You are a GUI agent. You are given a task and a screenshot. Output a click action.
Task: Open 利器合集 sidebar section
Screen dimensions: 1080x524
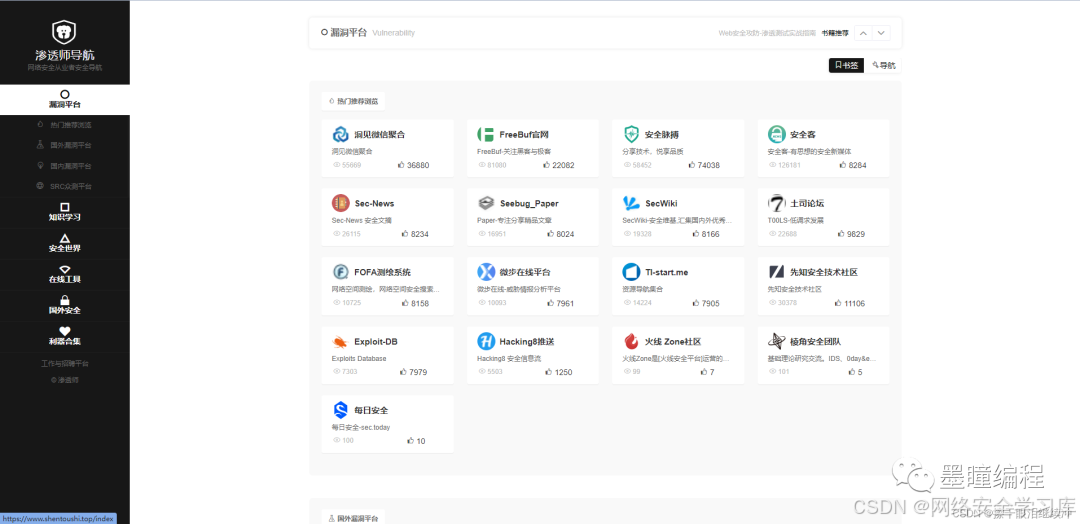pos(65,337)
